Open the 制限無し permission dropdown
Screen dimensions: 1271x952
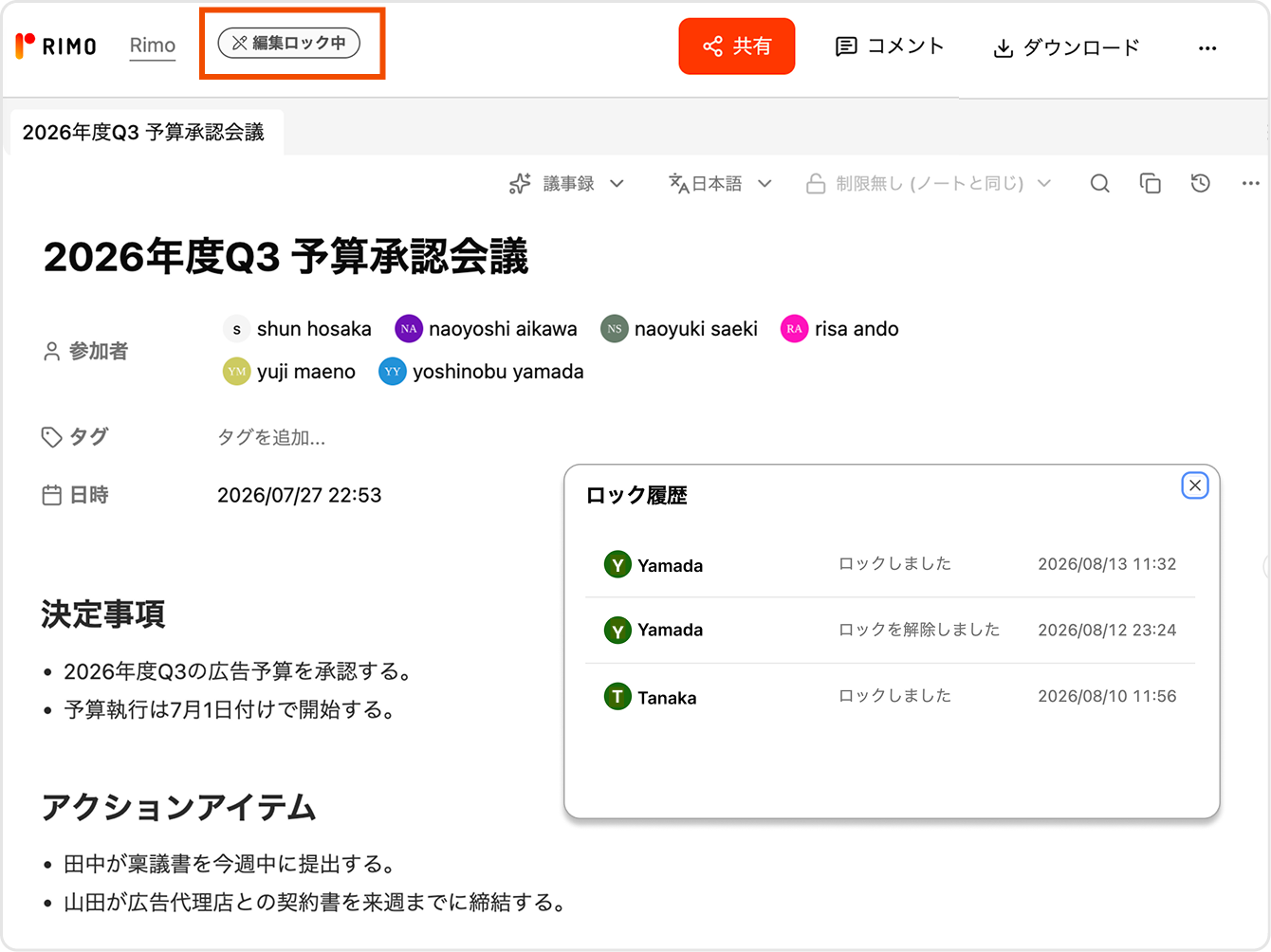click(x=929, y=184)
